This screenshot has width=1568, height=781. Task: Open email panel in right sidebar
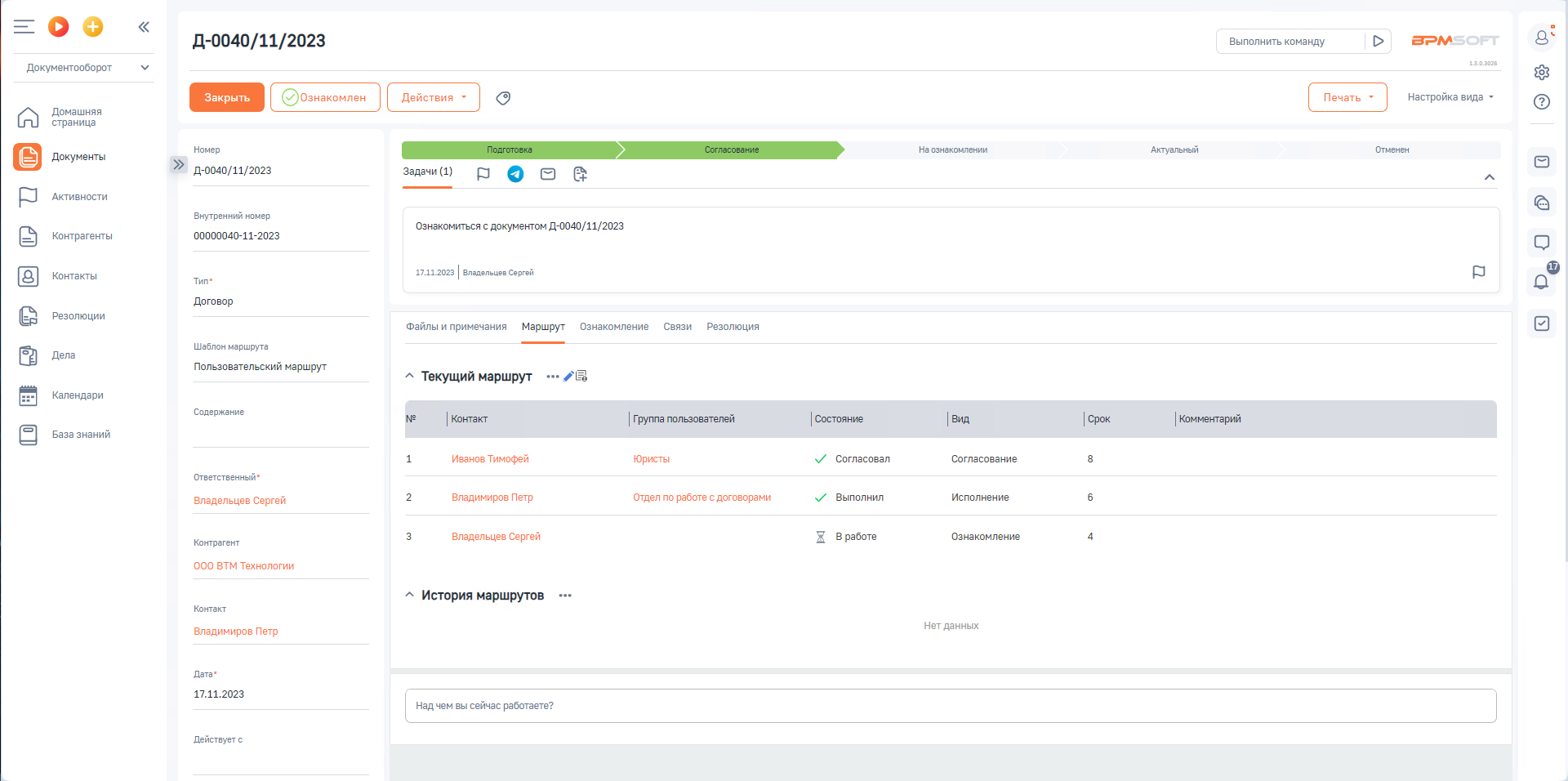(1542, 162)
